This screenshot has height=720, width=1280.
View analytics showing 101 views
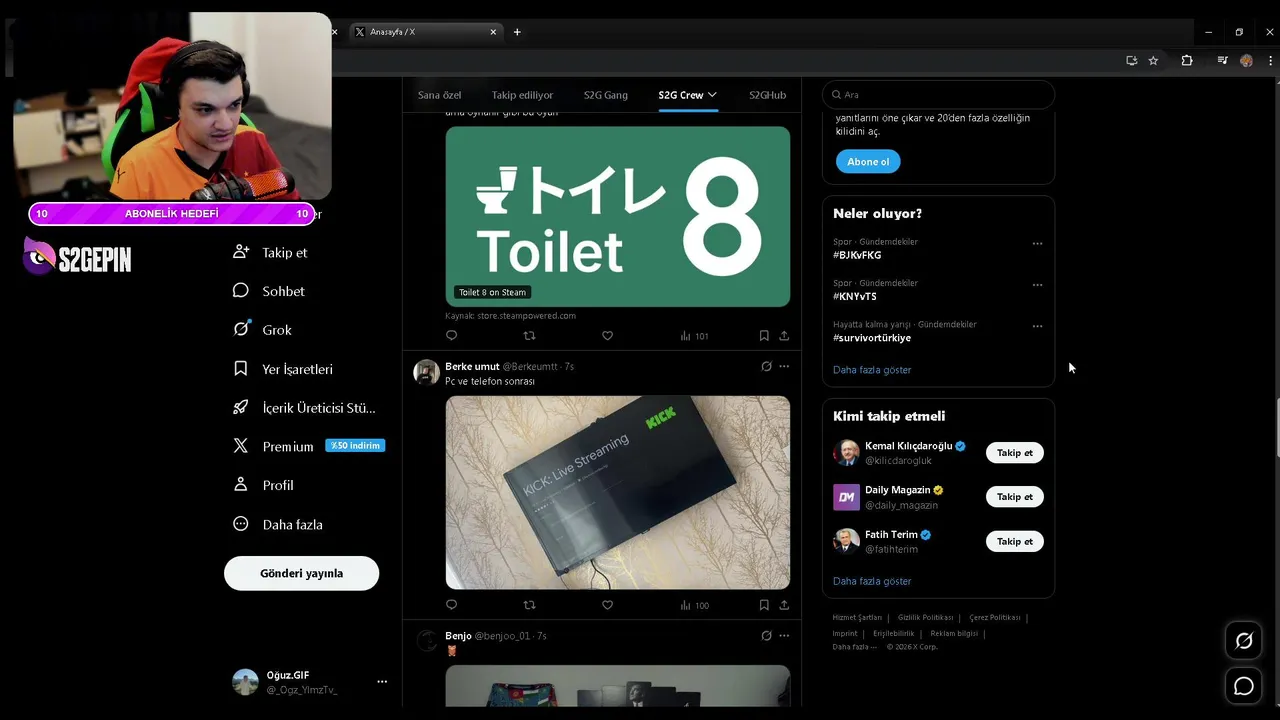click(x=694, y=336)
